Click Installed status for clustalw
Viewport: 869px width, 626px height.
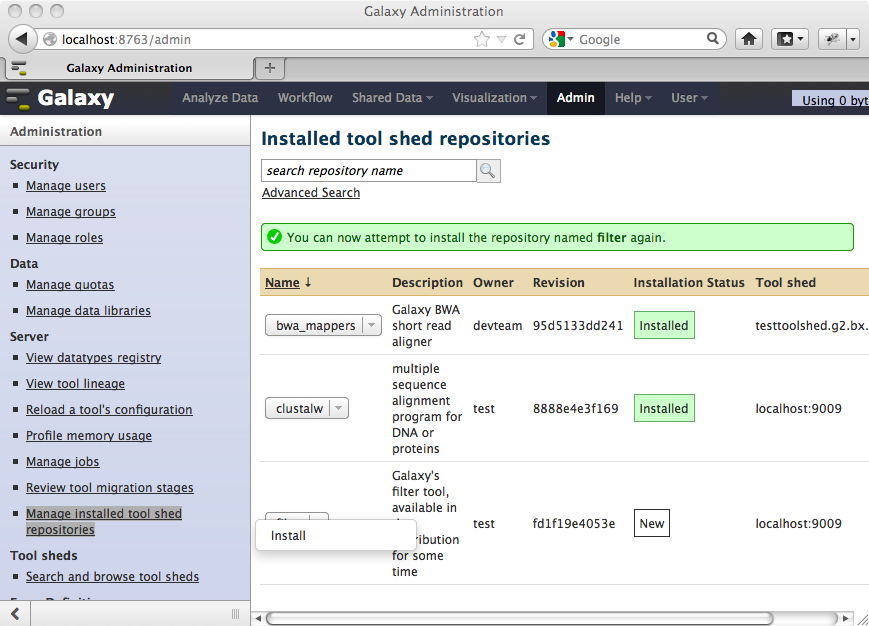pyautogui.click(x=664, y=408)
